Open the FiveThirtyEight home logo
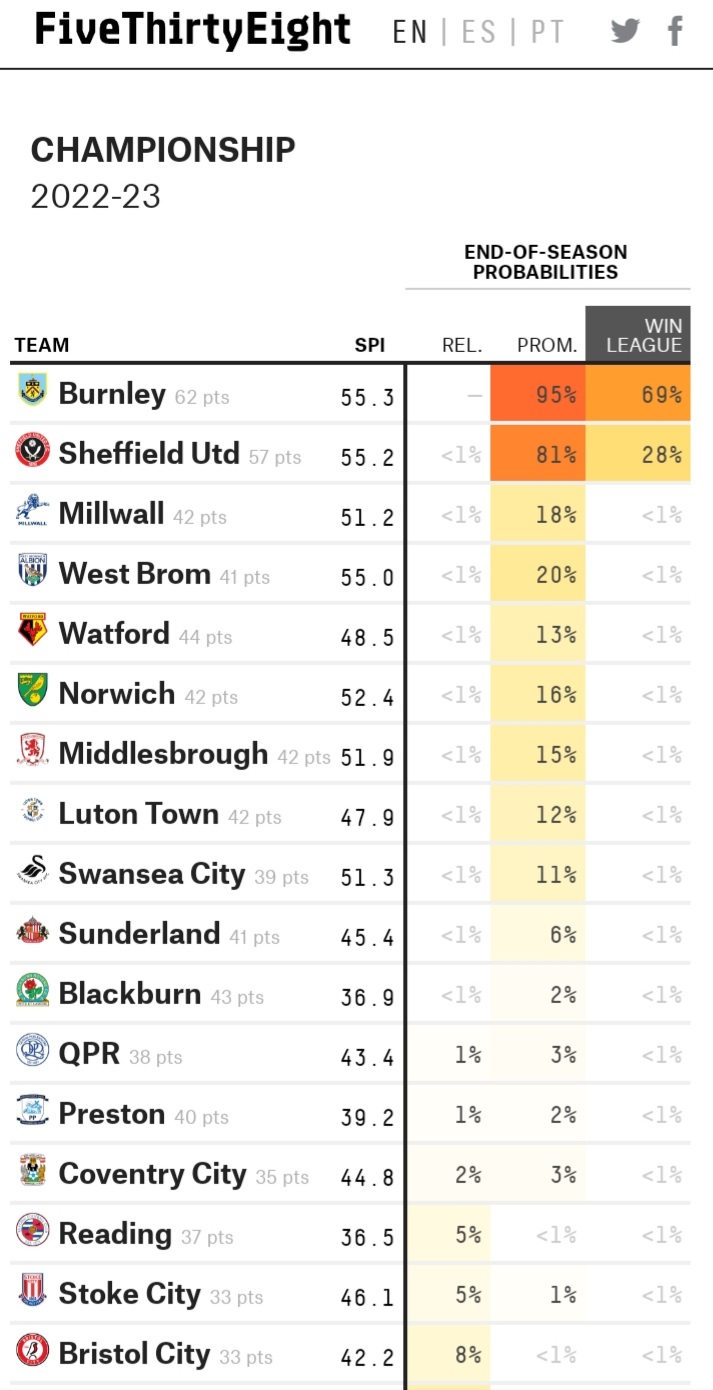The image size is (713, 1390). click(193, 31)
